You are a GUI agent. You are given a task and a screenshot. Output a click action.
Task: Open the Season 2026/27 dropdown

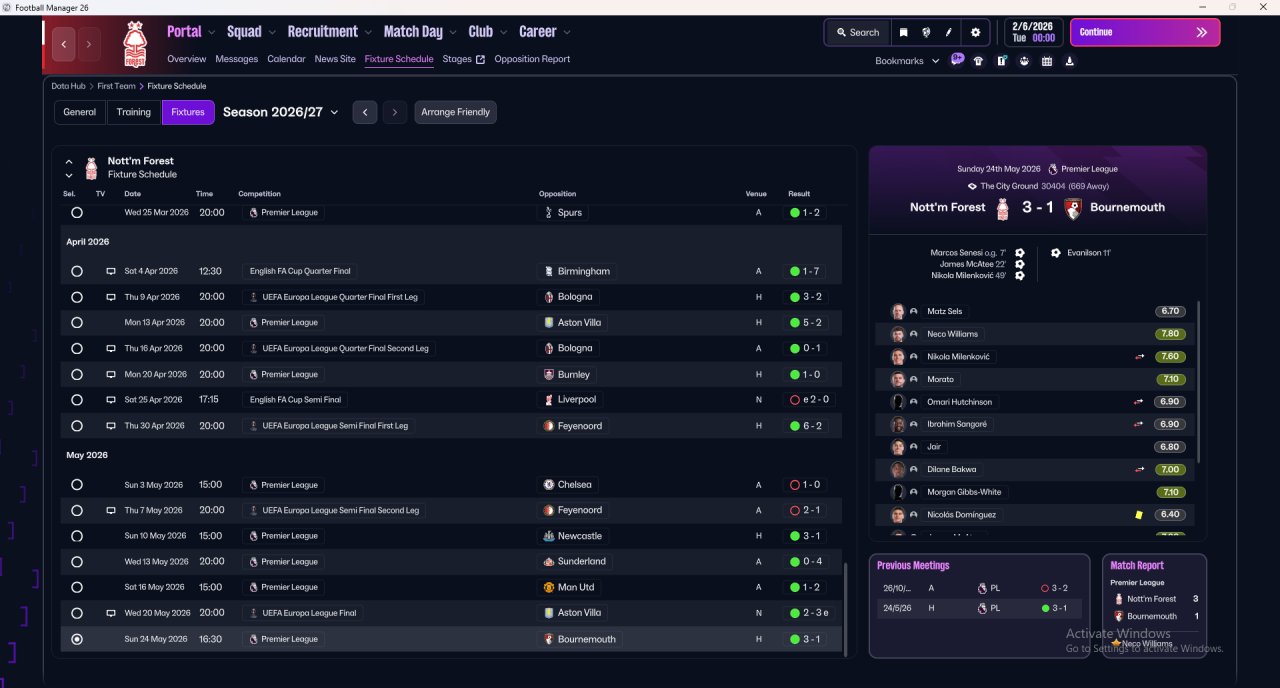(x=281, y=112)
